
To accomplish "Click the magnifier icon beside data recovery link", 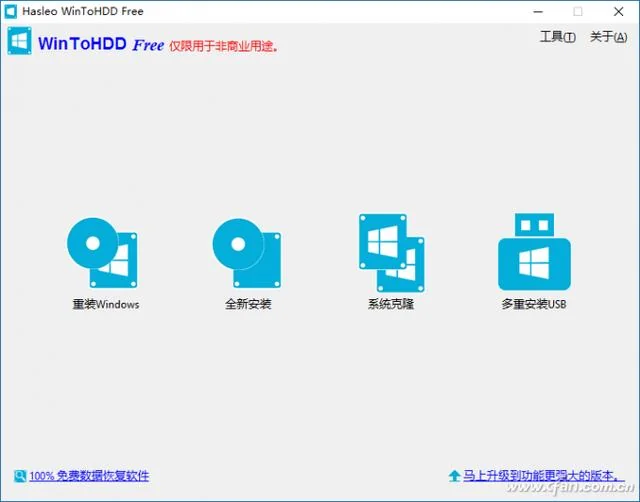I will point(20,476).
